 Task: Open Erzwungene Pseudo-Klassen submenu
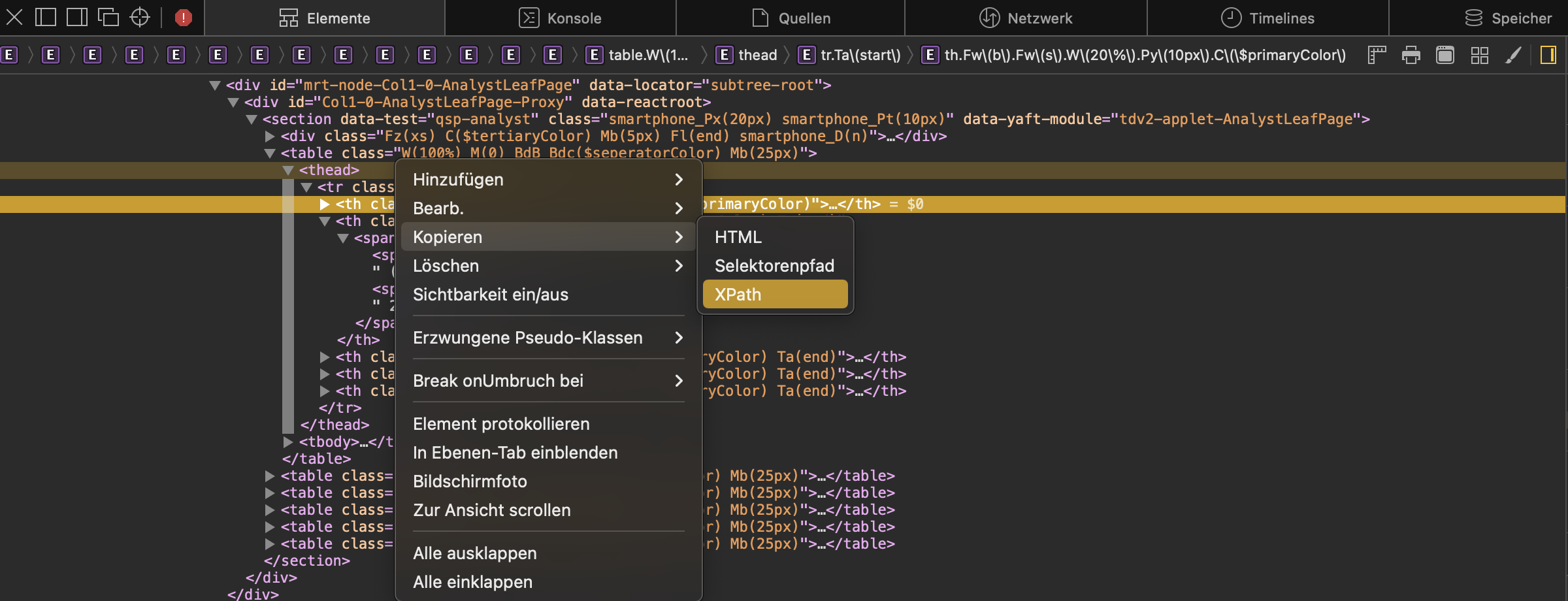tap(549, 338)
